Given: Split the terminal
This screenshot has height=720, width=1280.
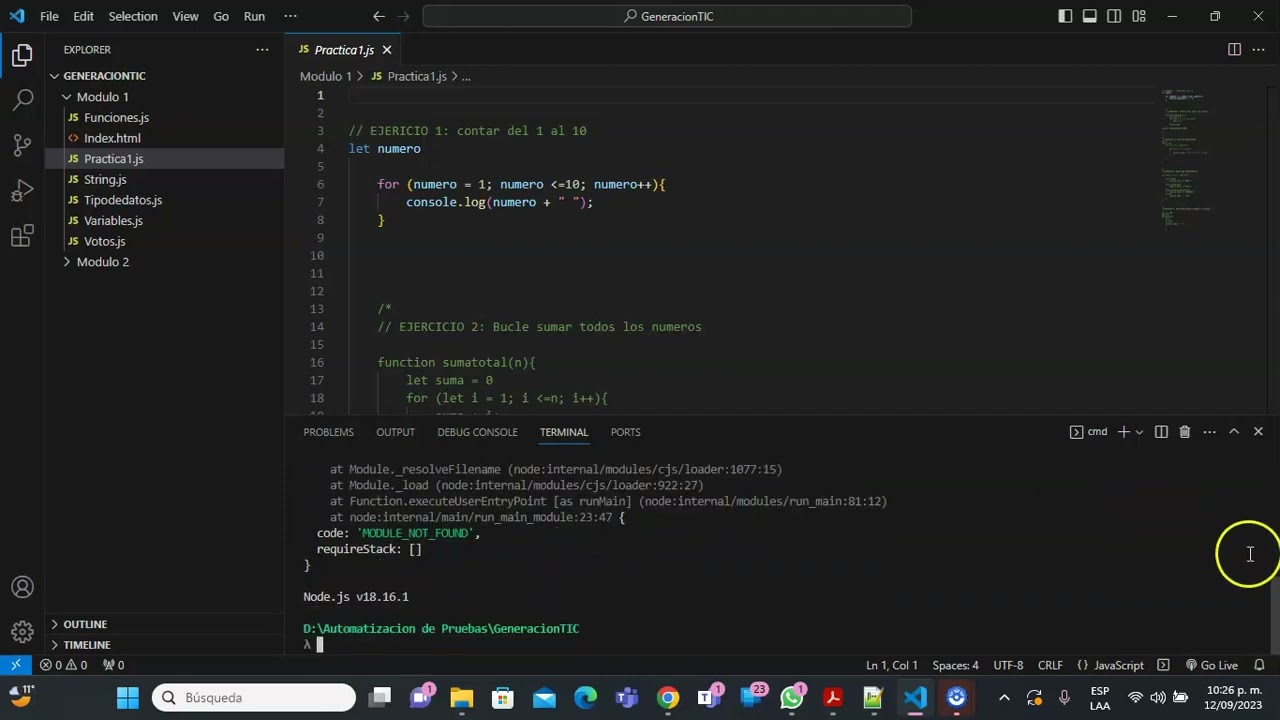Looking at the screenshot, I should (x=1161, y=432).
